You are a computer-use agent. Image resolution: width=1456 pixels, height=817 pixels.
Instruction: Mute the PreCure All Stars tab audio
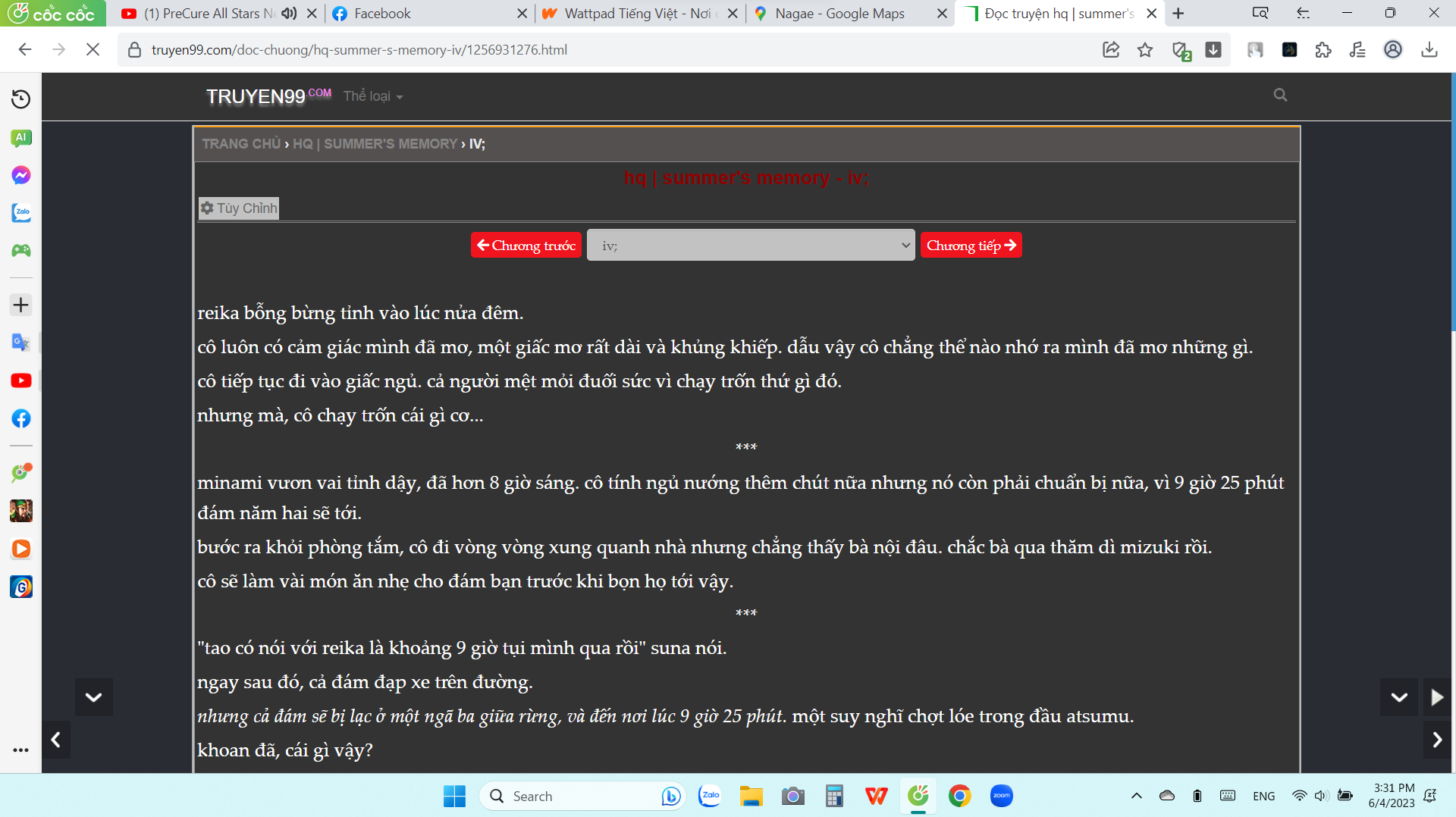pyautogui.click(x=288, y=14)
